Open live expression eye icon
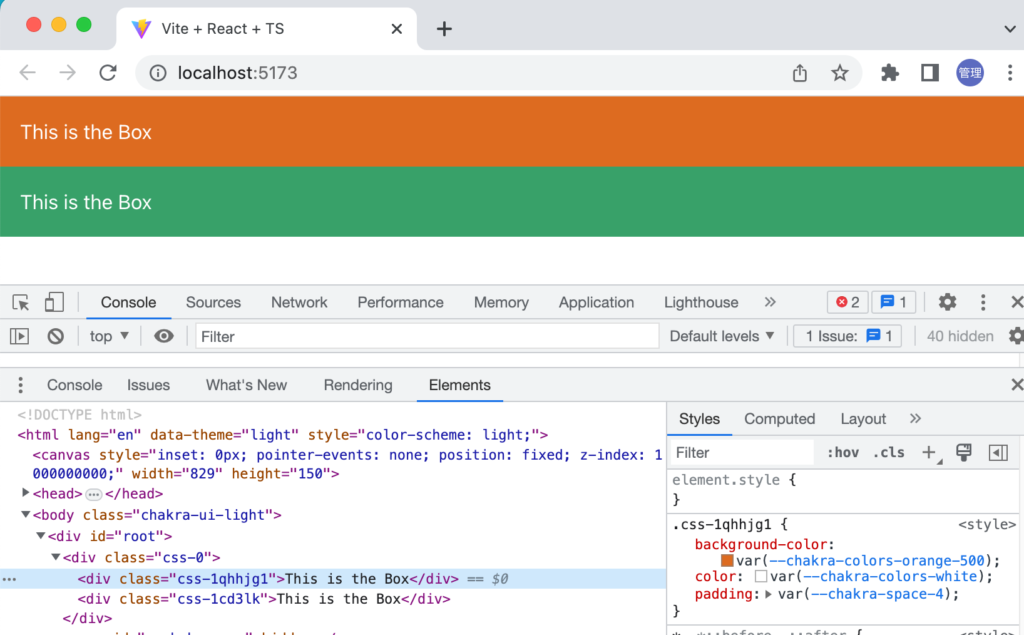 tap(164, 336)
